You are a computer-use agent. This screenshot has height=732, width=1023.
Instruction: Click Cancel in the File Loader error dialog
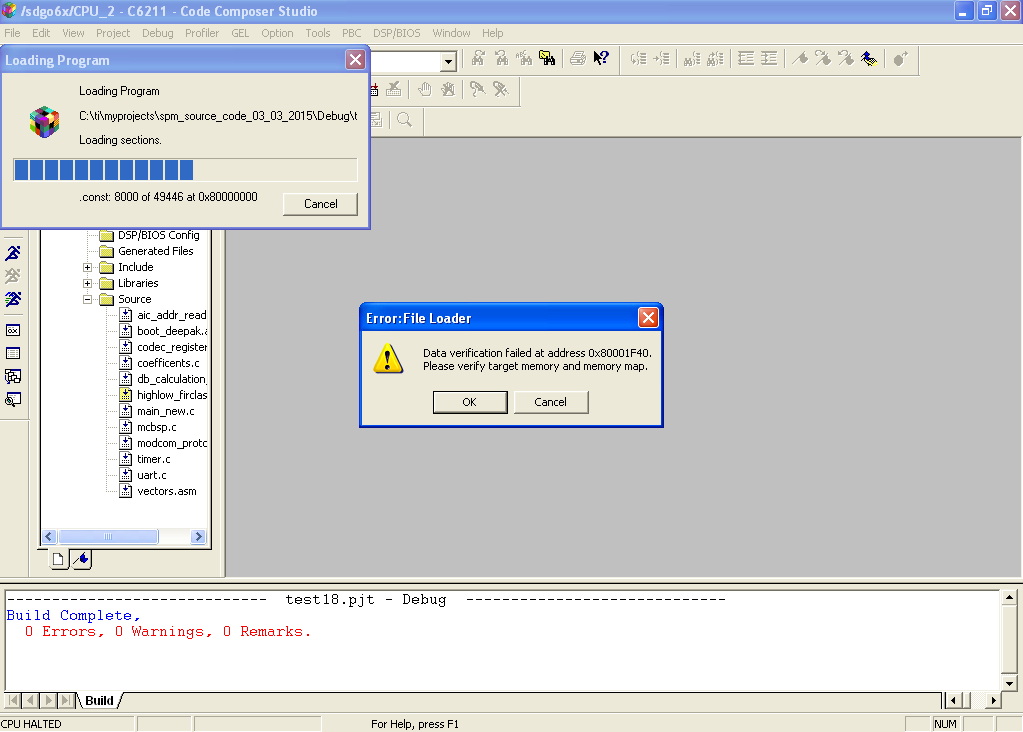551,402
